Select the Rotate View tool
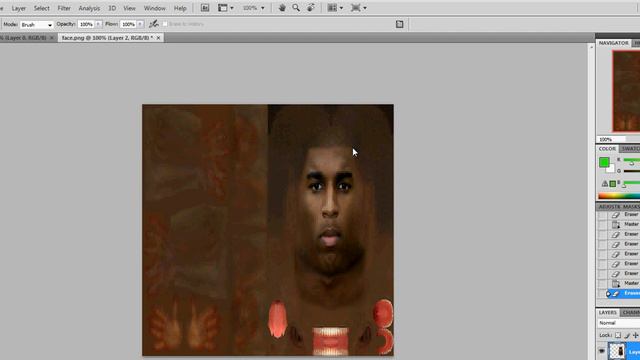This screenshot has width=640, height=360. [x=311, y=8]
